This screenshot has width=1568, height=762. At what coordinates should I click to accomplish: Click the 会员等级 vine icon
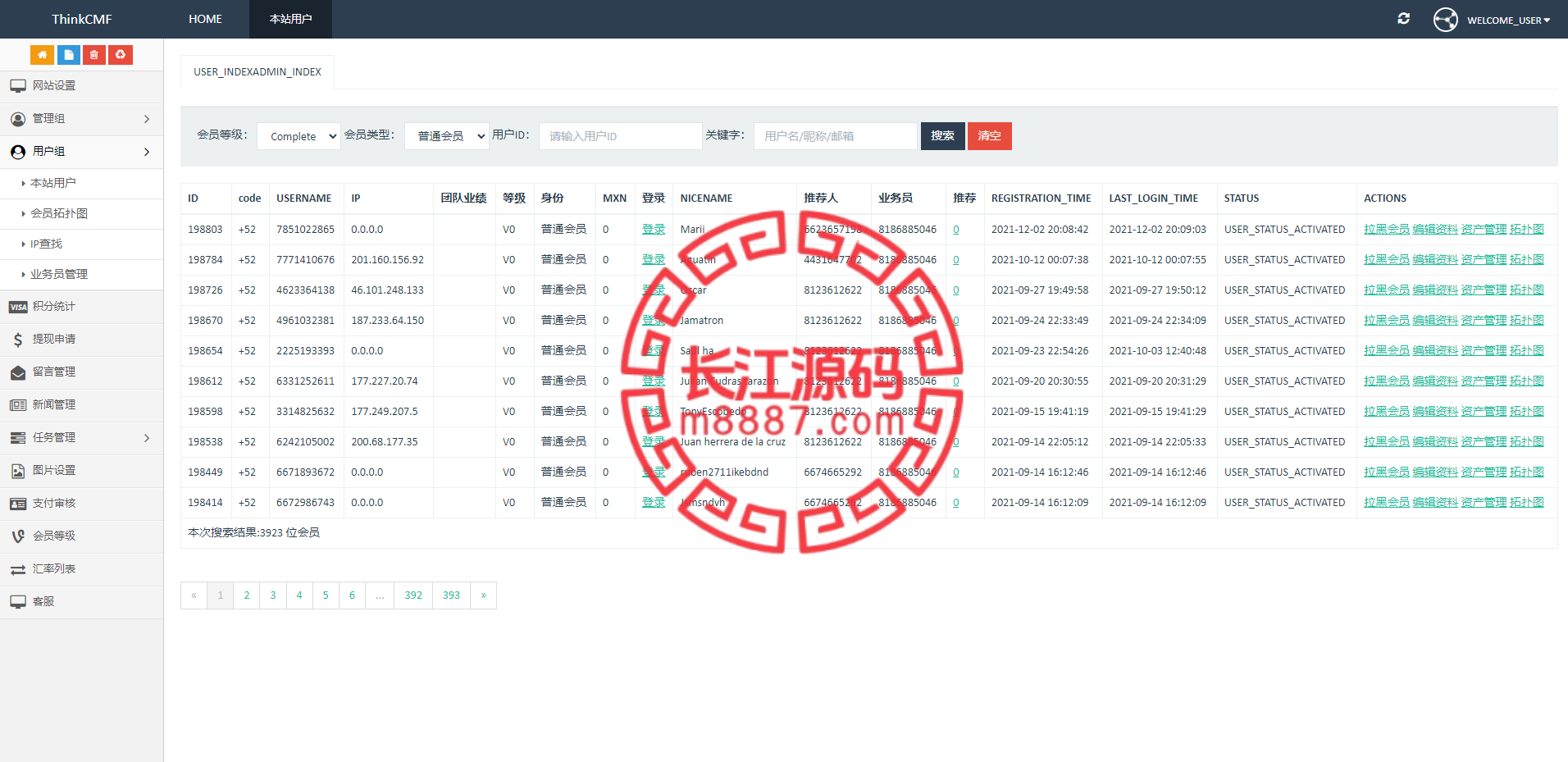click(x=18, y=536)
